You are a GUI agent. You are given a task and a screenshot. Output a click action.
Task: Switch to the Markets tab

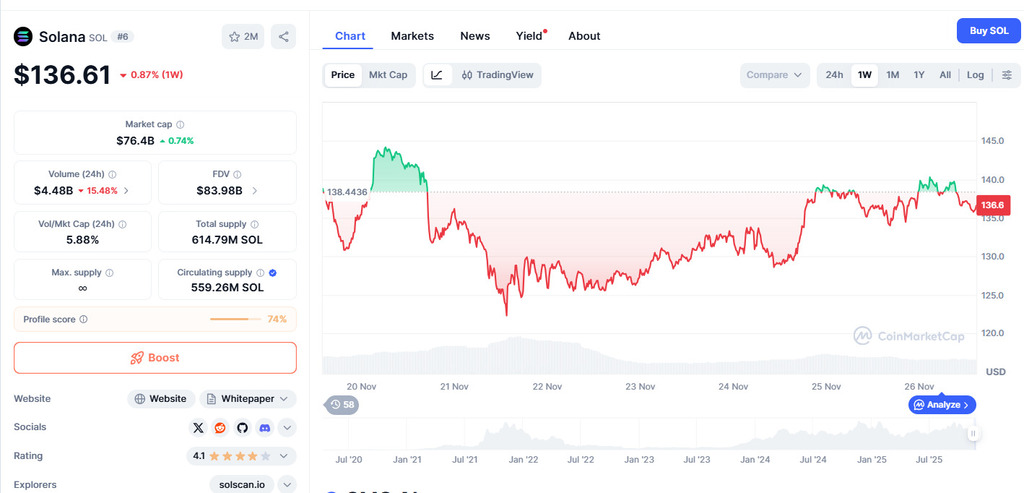pyautogui.click(x=412, y=36)
